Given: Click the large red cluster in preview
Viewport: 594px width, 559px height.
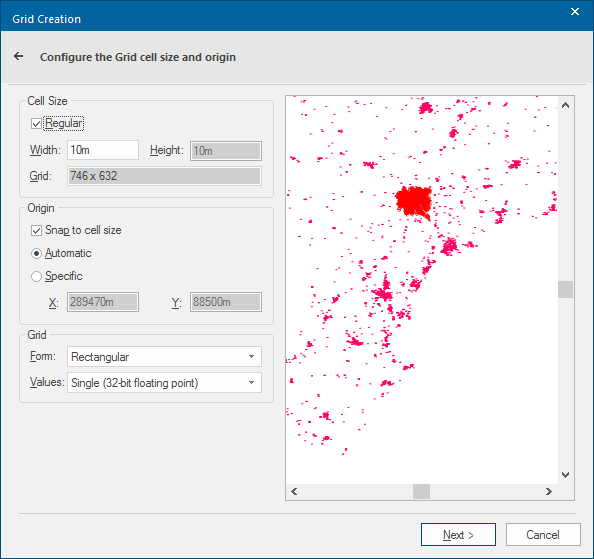Looking at the screenshot, I should pos(413,202).
